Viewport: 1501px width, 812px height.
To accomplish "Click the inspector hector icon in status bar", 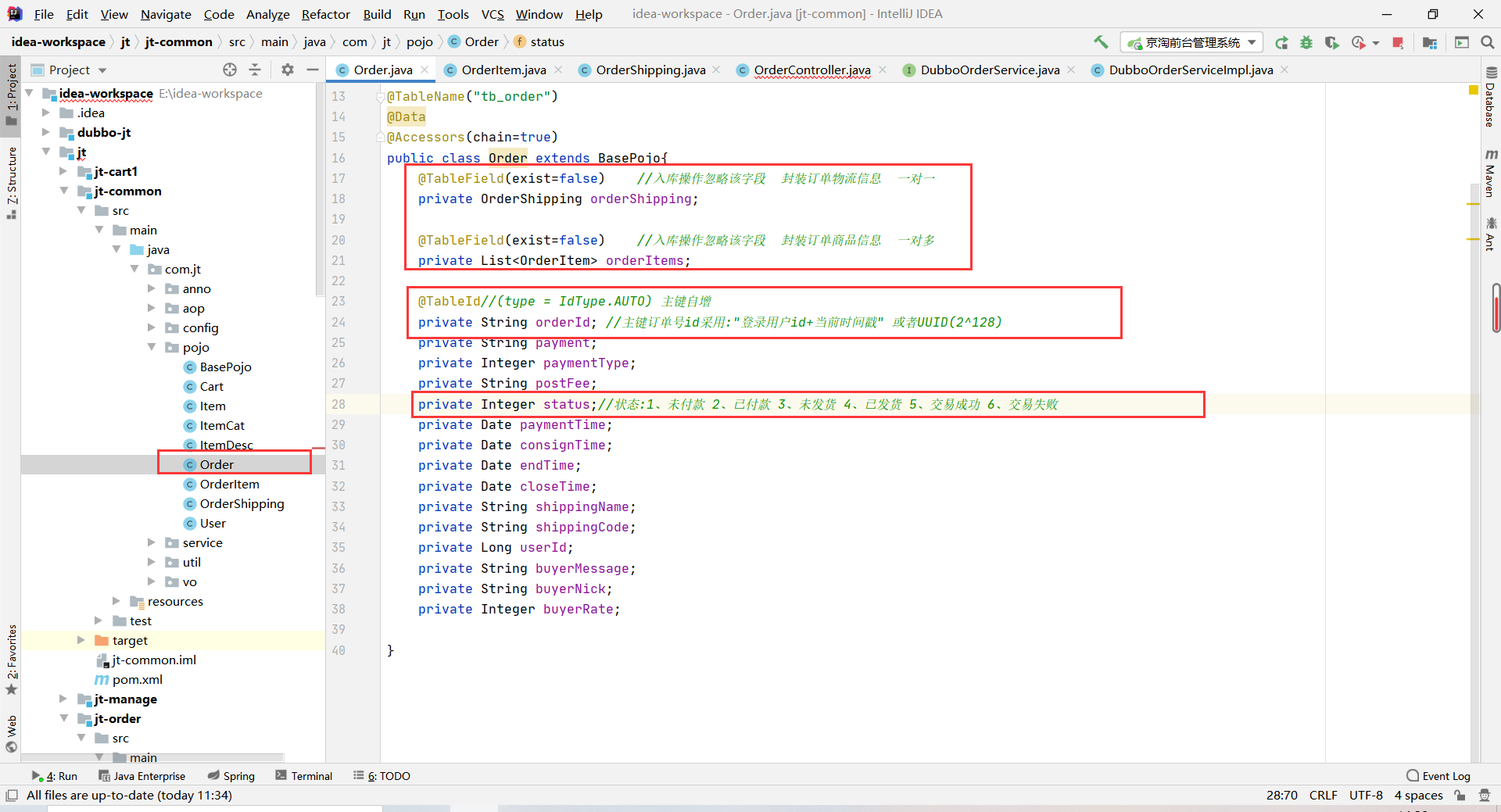I will coord(1485,796).
